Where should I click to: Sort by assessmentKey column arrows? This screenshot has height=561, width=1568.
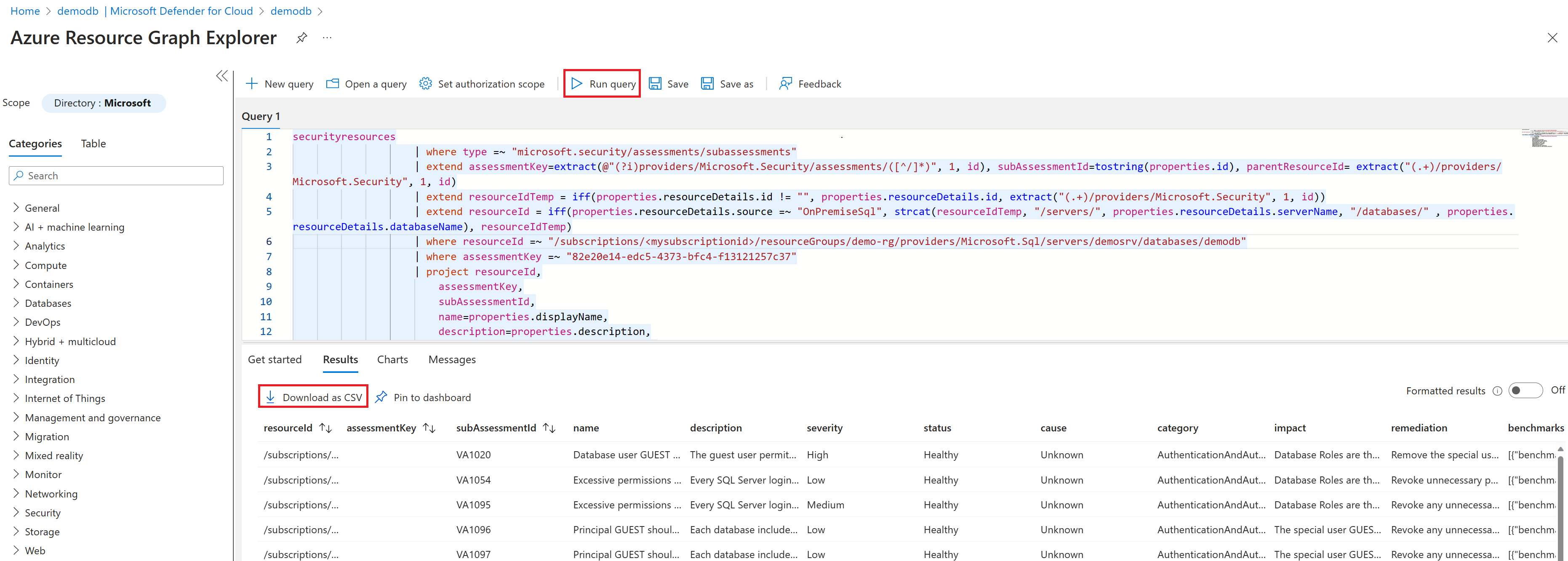[429, 428]
